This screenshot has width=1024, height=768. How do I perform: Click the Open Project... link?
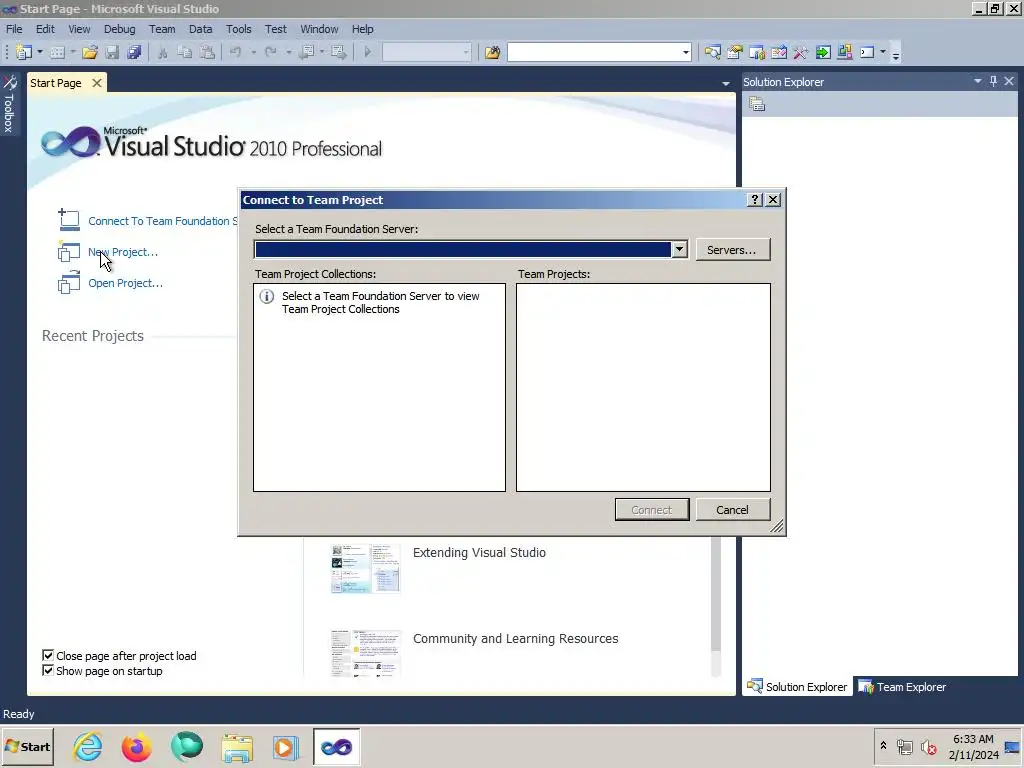pyautogui.click(x=125, y=283)
